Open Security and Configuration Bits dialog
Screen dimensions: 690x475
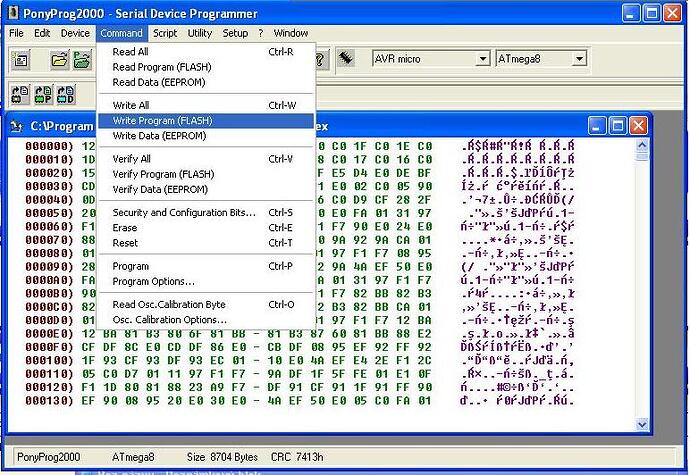coord(206,213)
